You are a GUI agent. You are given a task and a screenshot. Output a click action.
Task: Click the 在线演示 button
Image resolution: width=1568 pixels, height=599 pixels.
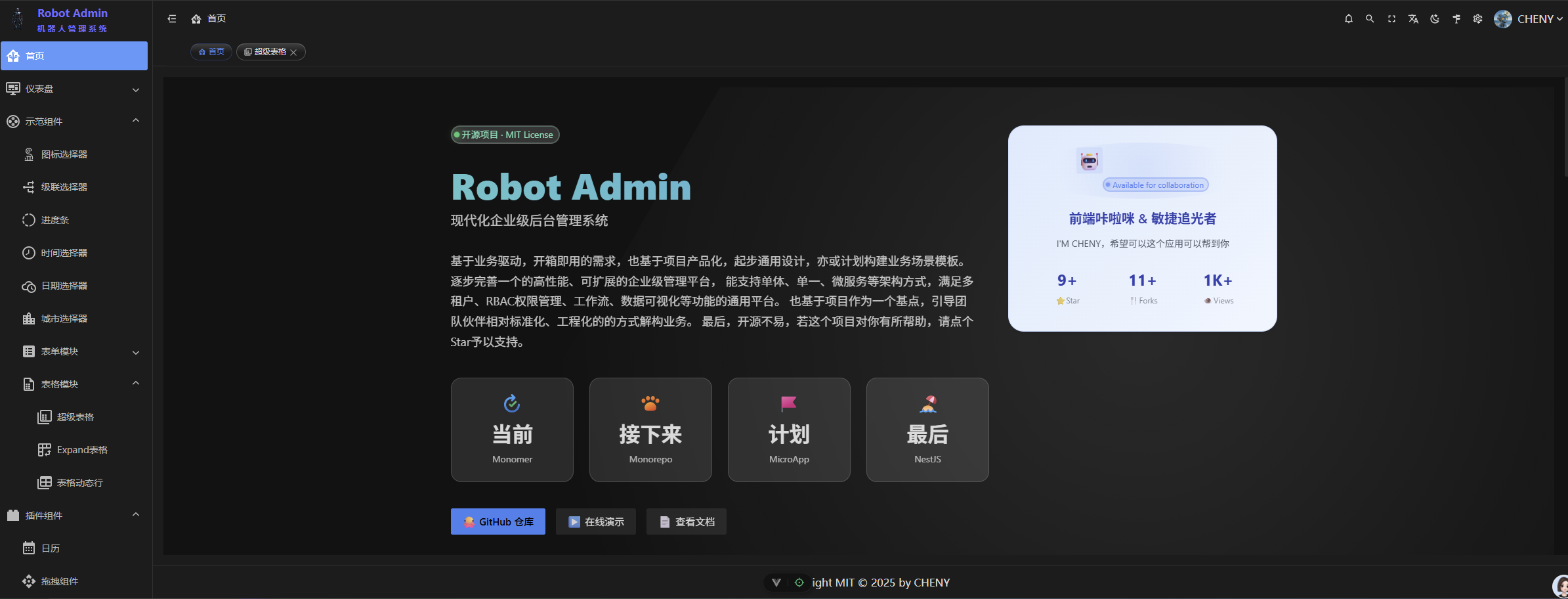point(596,521)
